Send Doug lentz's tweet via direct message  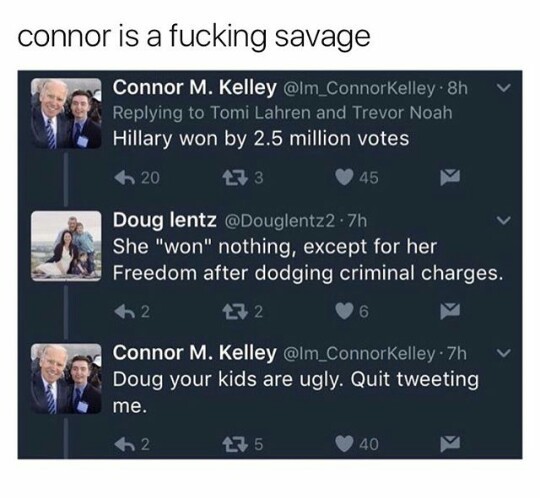pos(450,311)
